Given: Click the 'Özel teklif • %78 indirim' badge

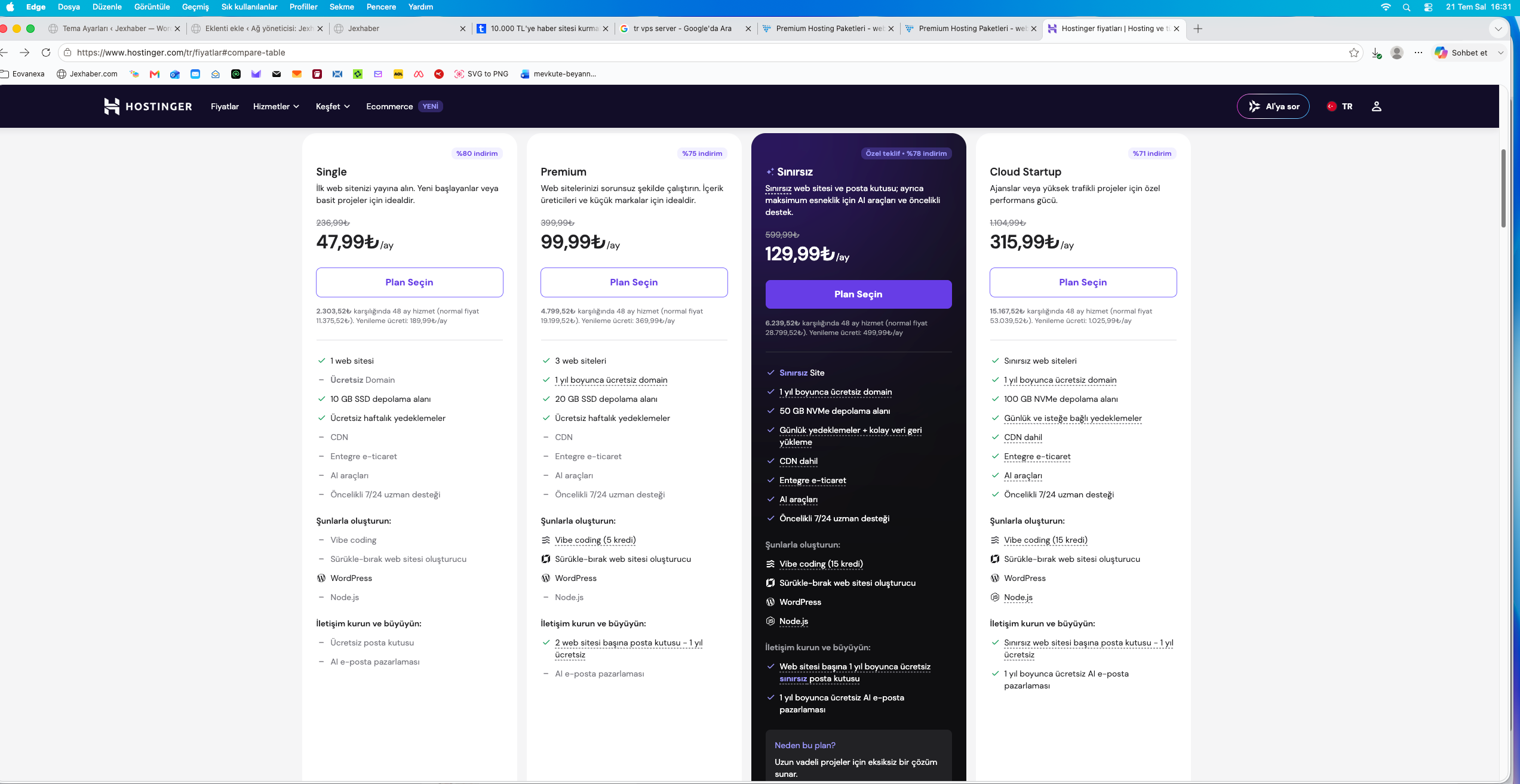Looking at the screenshot, I should click(906, 153).
